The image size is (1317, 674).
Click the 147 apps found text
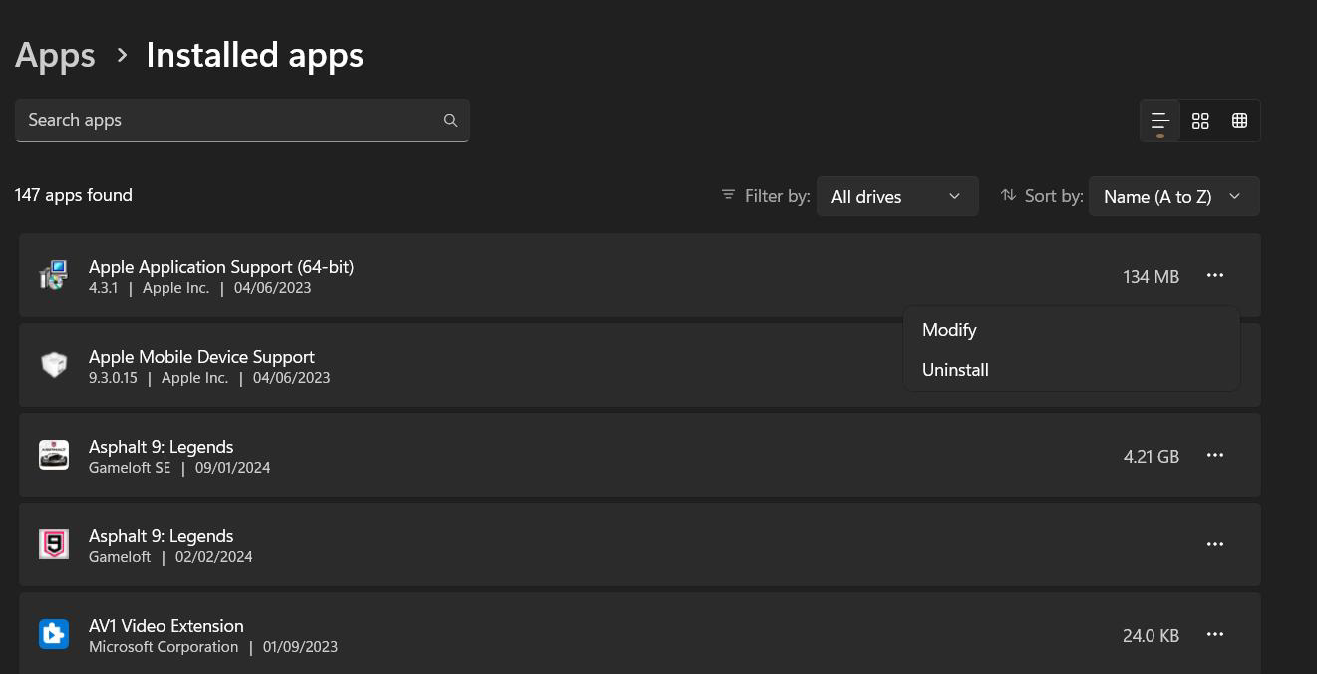click(x=74, y=195)
